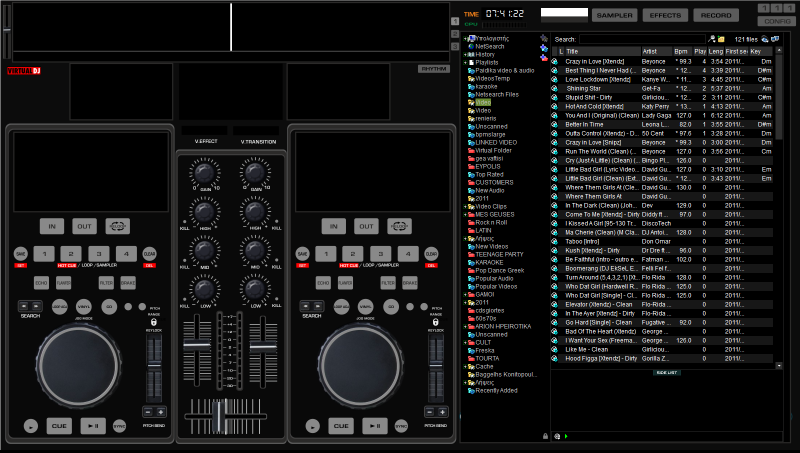
Task: Click the top favorite-folder star icon beside folder tree
Action: pos(544,38)
